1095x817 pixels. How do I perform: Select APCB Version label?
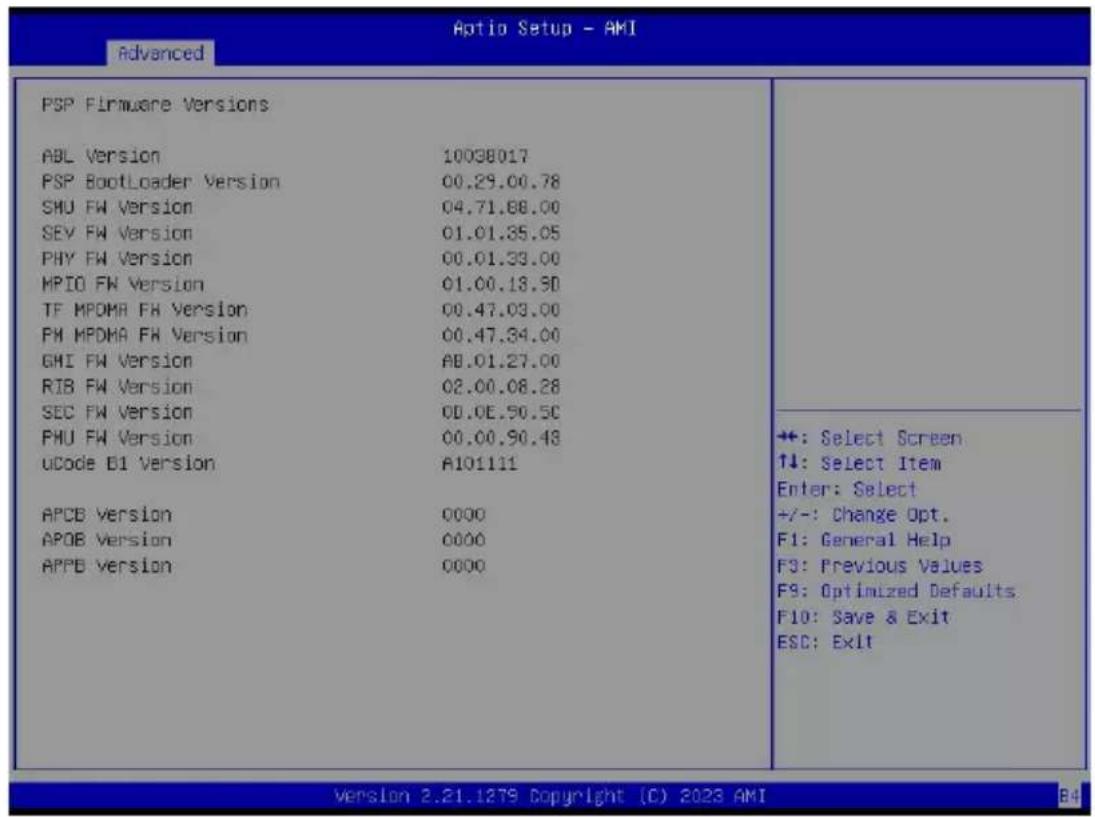pyautogui.click(x=106, y=515)
